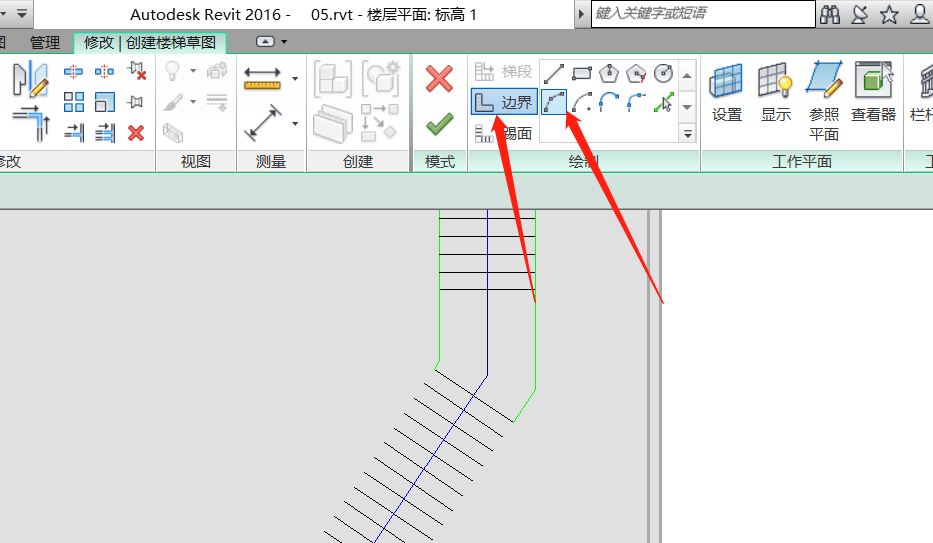Click the keyword search input field
933x543 pixels.
tap(701, 13)
